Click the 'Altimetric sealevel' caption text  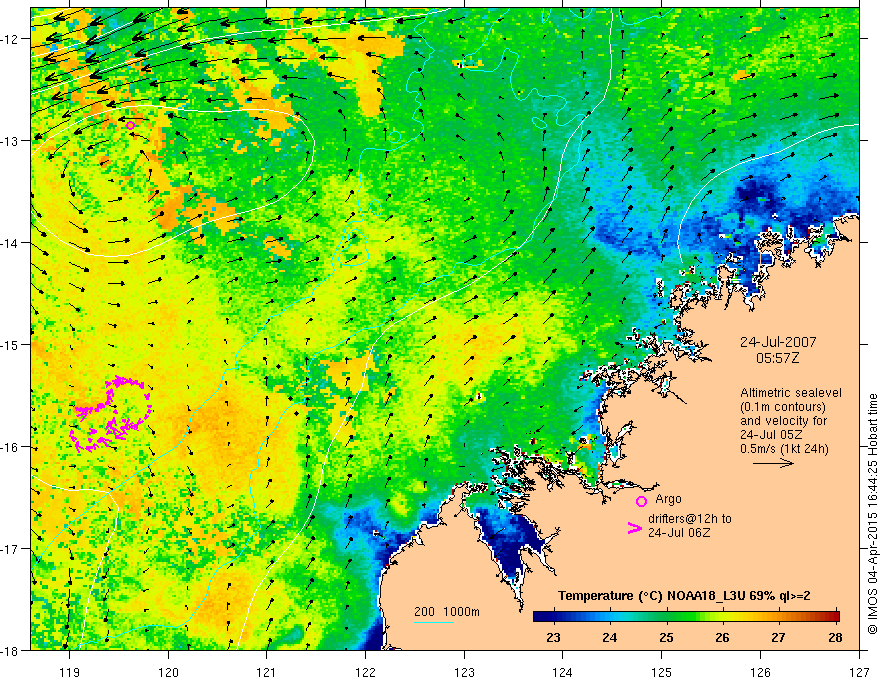click(x=791, y=393)
